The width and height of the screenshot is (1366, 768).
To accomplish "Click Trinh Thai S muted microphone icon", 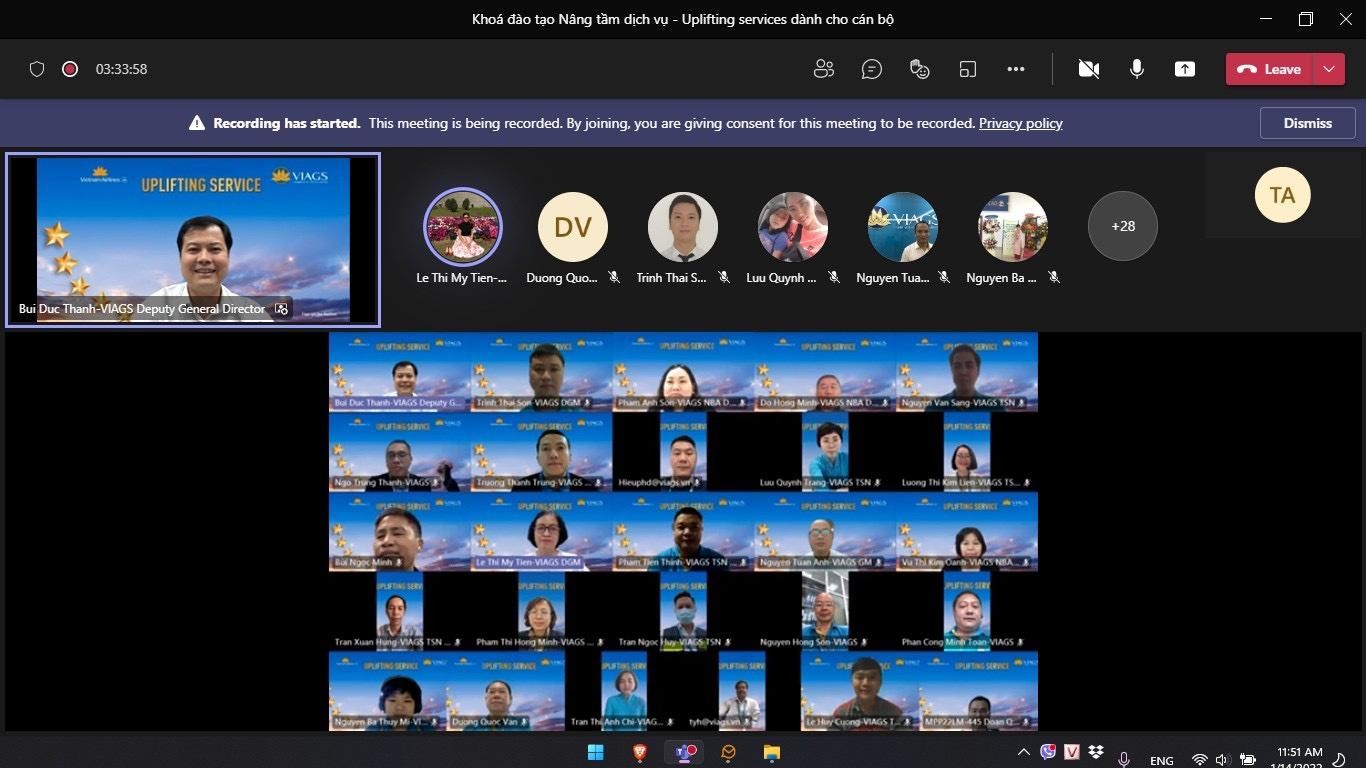I will click(x=724, y=277).
